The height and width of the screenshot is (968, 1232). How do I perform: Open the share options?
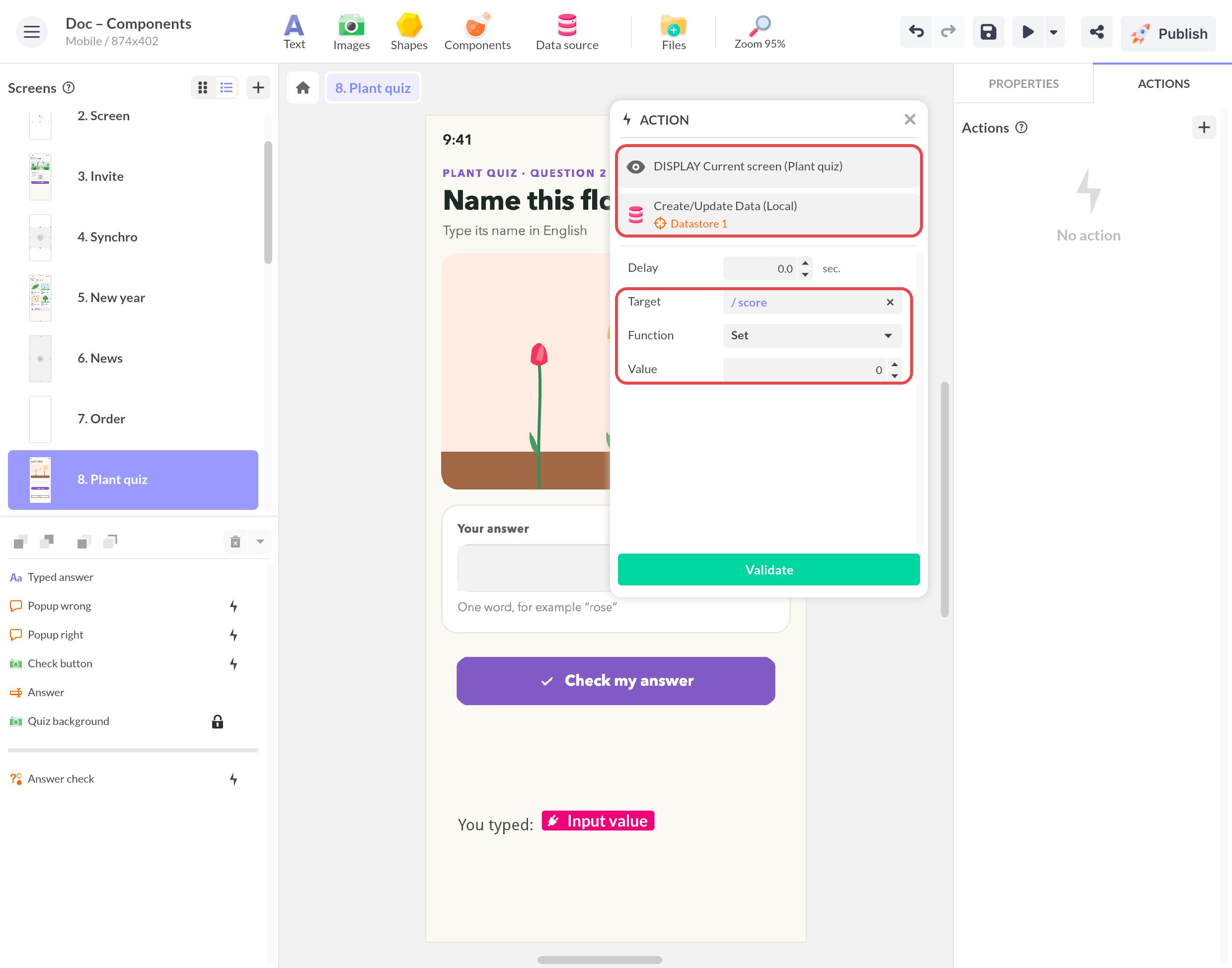coord(1096,32)
